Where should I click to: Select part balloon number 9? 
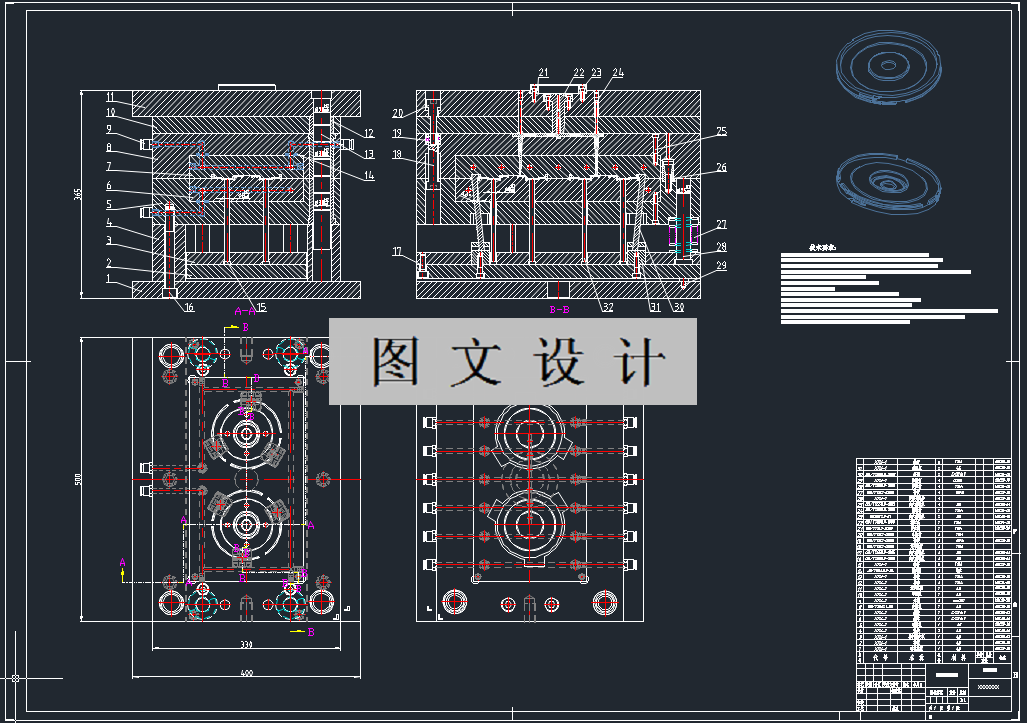click(x=109, y=130)
